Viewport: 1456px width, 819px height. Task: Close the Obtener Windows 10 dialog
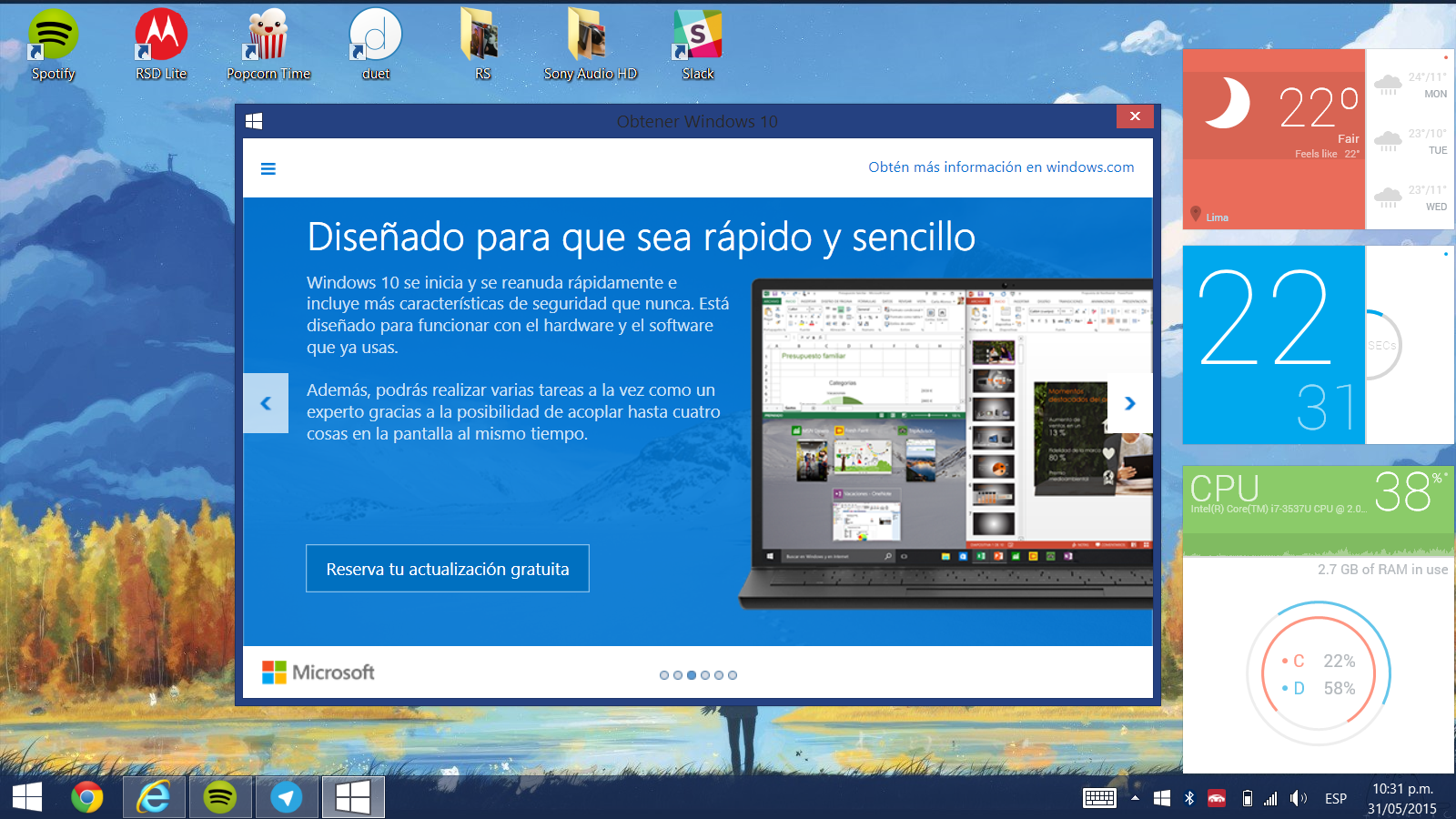1135,116
